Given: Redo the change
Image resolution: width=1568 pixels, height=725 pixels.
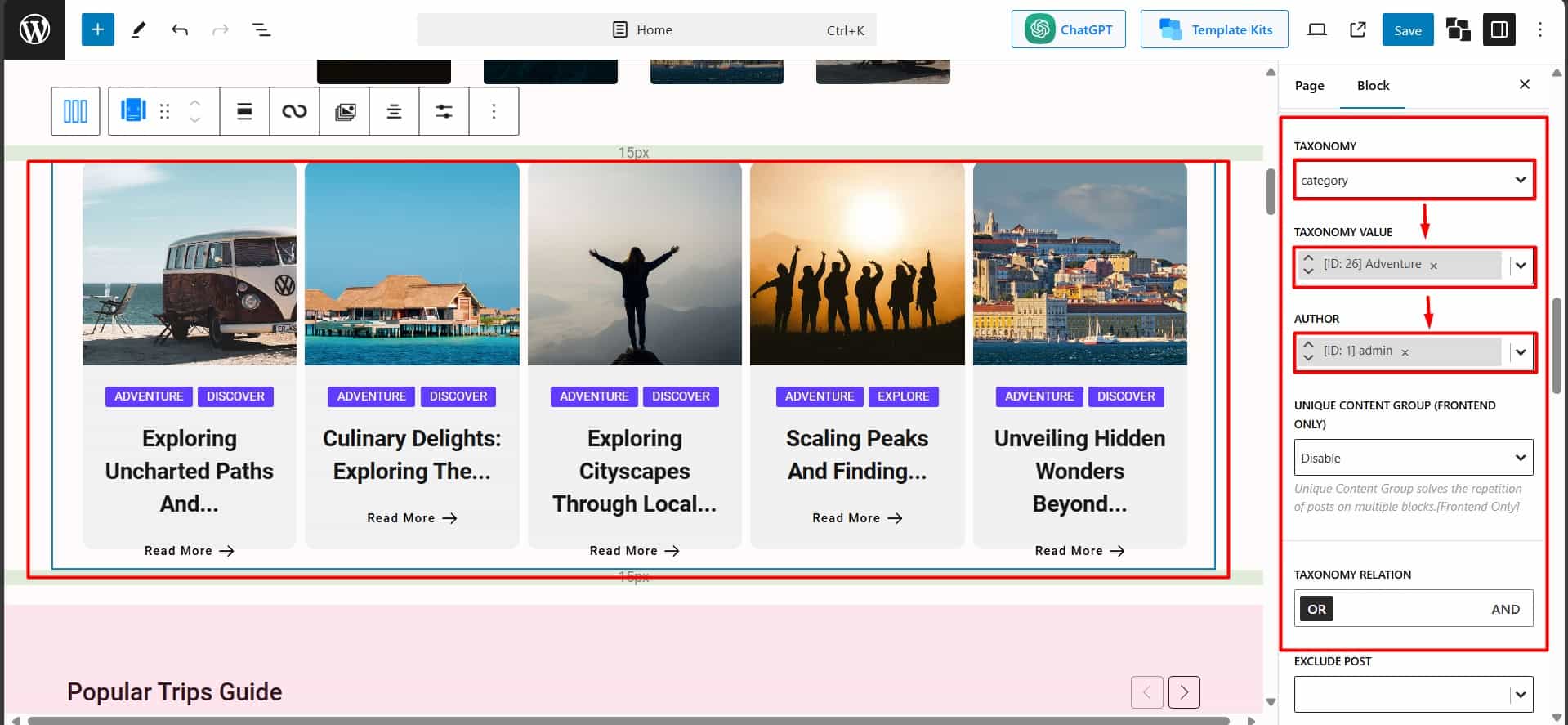Looking at the screenshot, I should (x=221, y=29).
